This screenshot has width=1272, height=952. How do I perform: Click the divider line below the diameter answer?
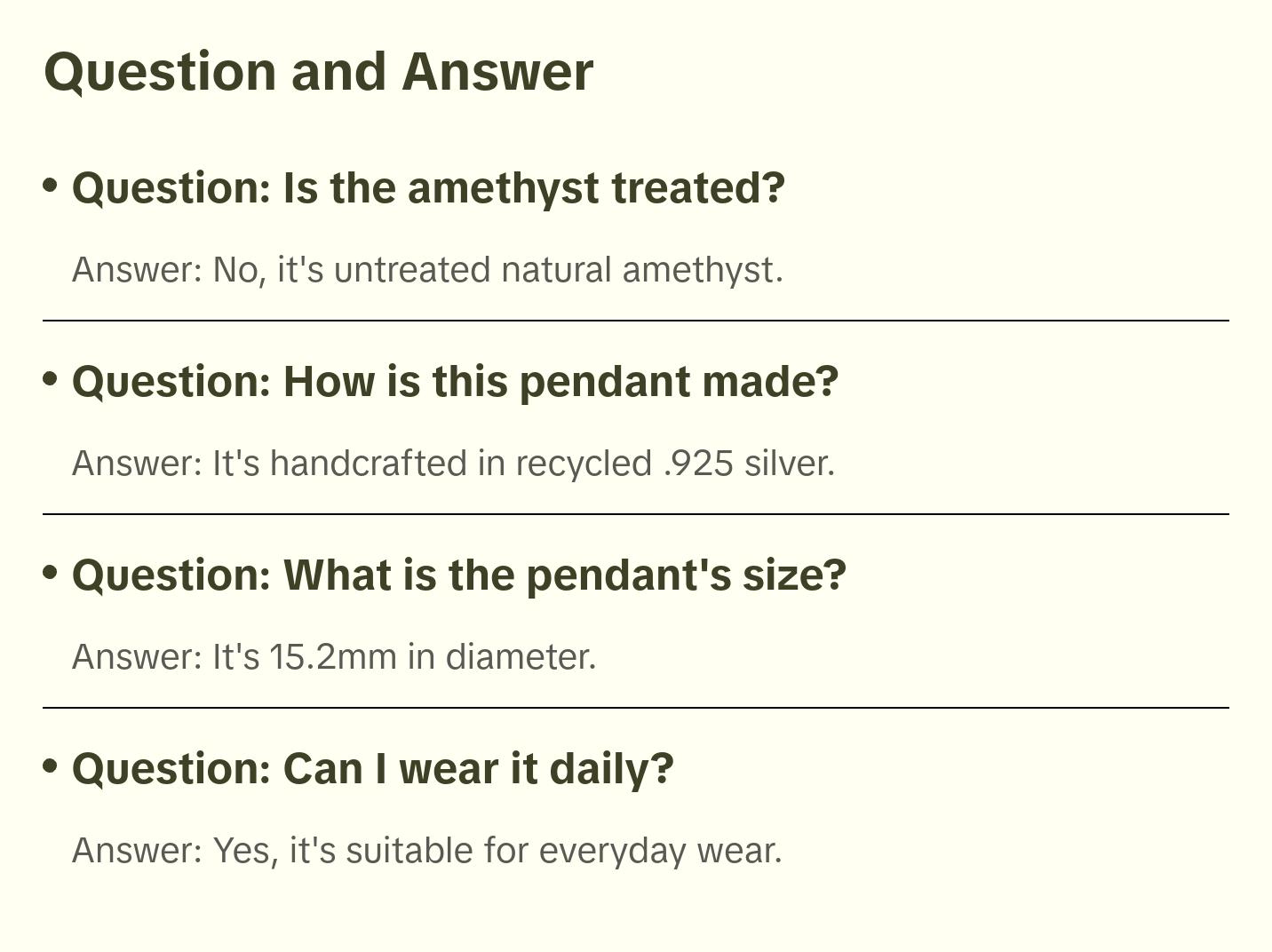pos(636,708)
